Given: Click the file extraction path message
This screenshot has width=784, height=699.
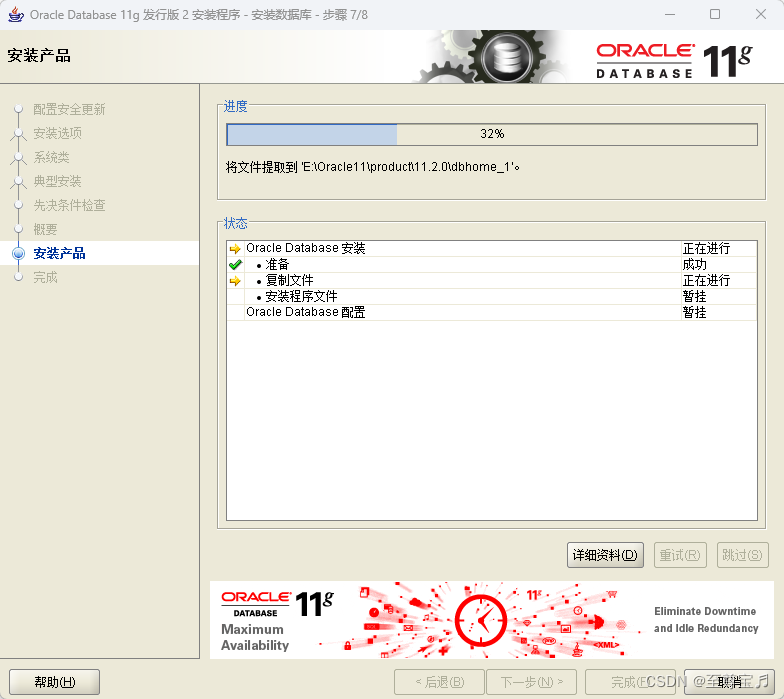Looking at the screenshot, I should click(372, 167).
